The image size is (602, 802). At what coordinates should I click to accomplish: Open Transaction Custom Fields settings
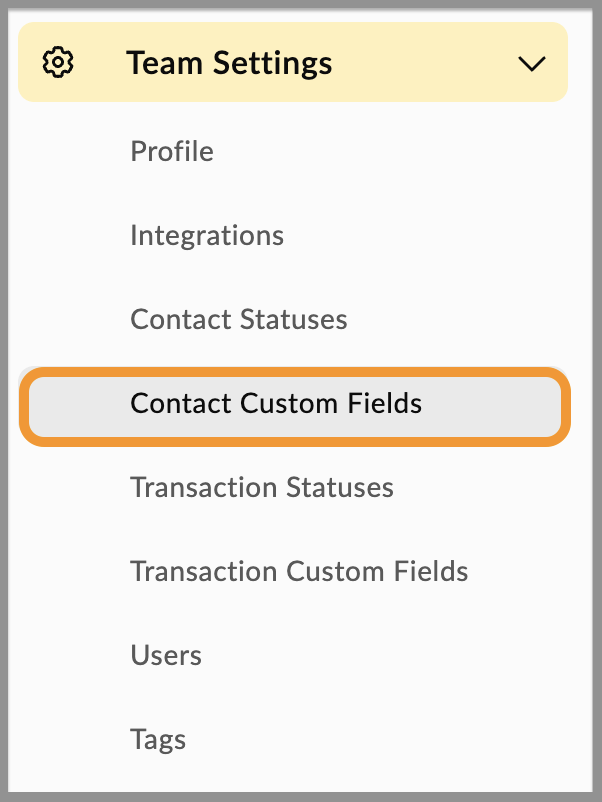click(x=299, y=572)
